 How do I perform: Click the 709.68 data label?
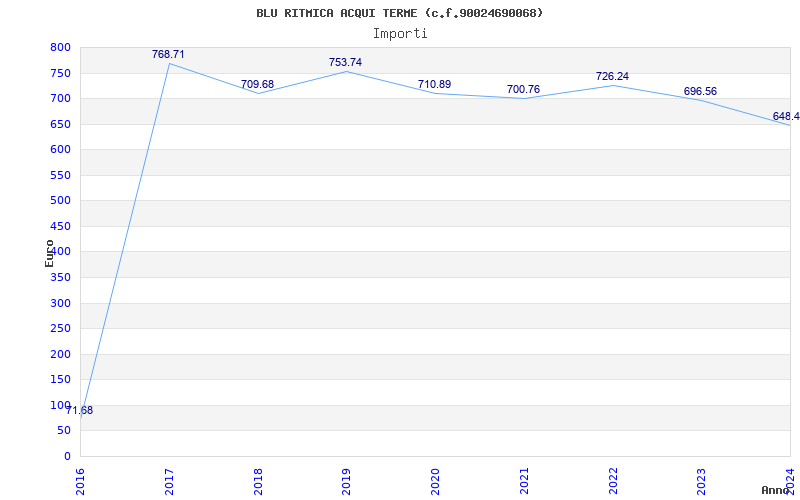pos(257,84)
